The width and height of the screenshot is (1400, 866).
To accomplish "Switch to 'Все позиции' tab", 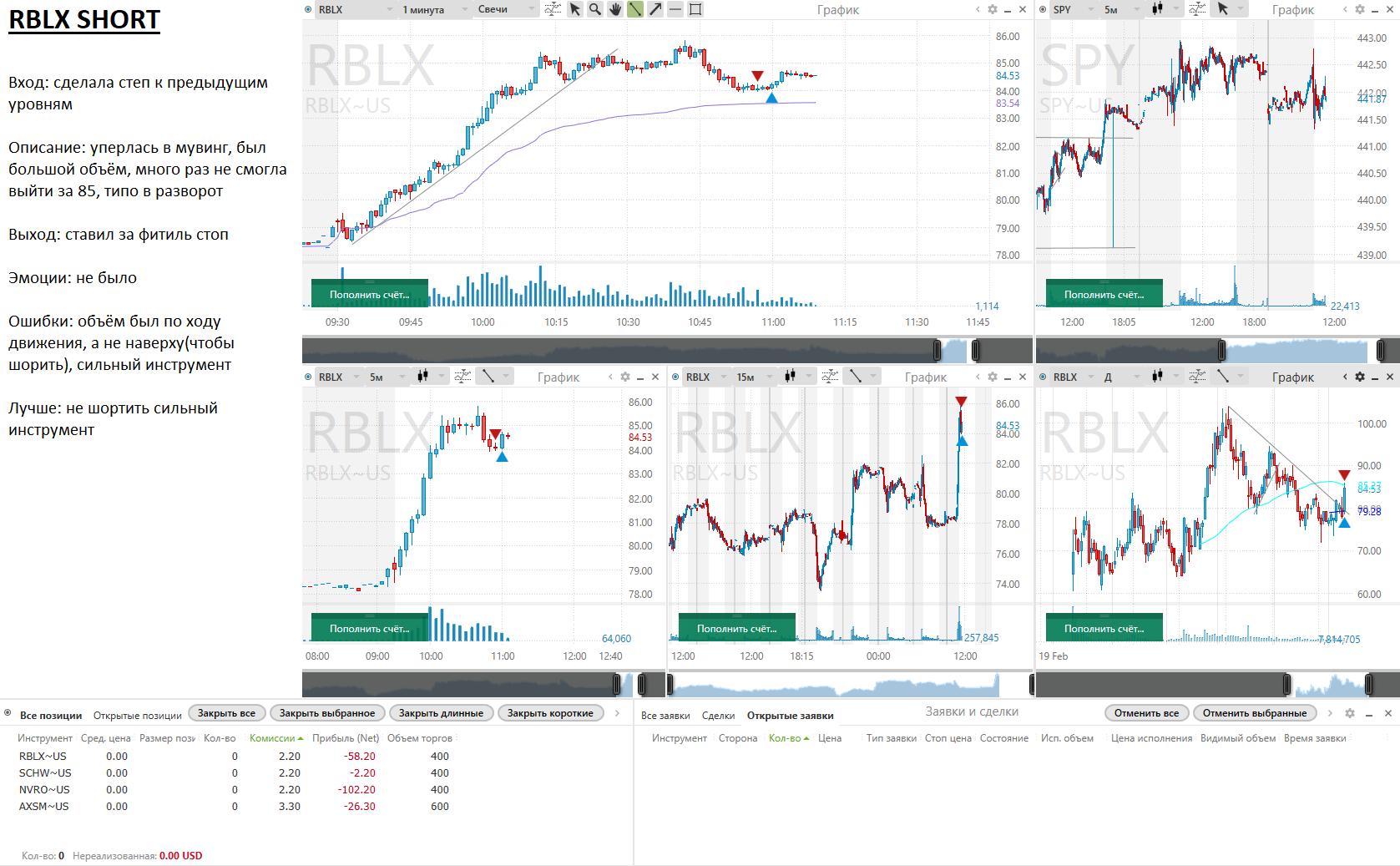I will (x=51, y=716).
